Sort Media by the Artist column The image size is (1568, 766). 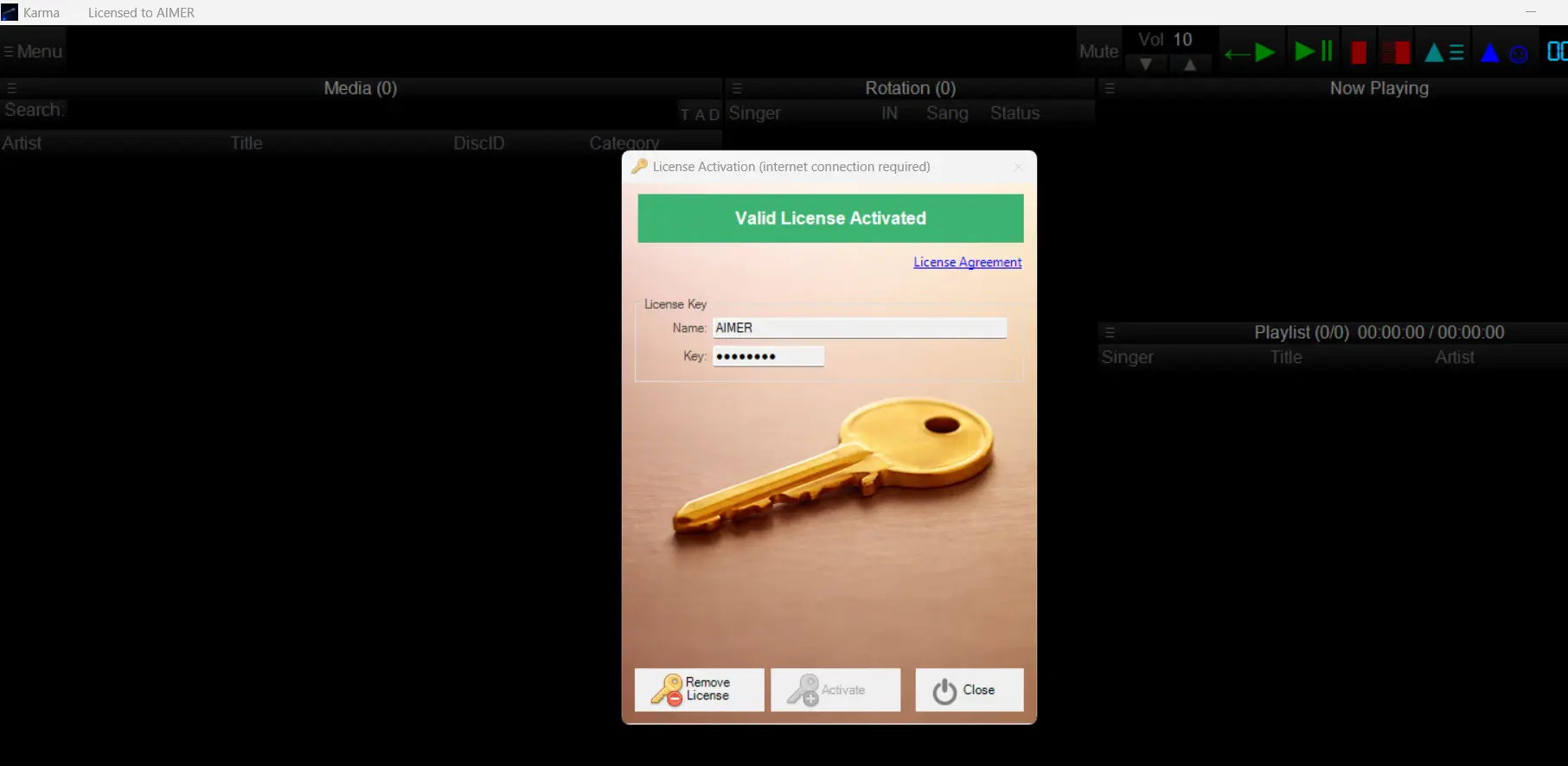22,143
